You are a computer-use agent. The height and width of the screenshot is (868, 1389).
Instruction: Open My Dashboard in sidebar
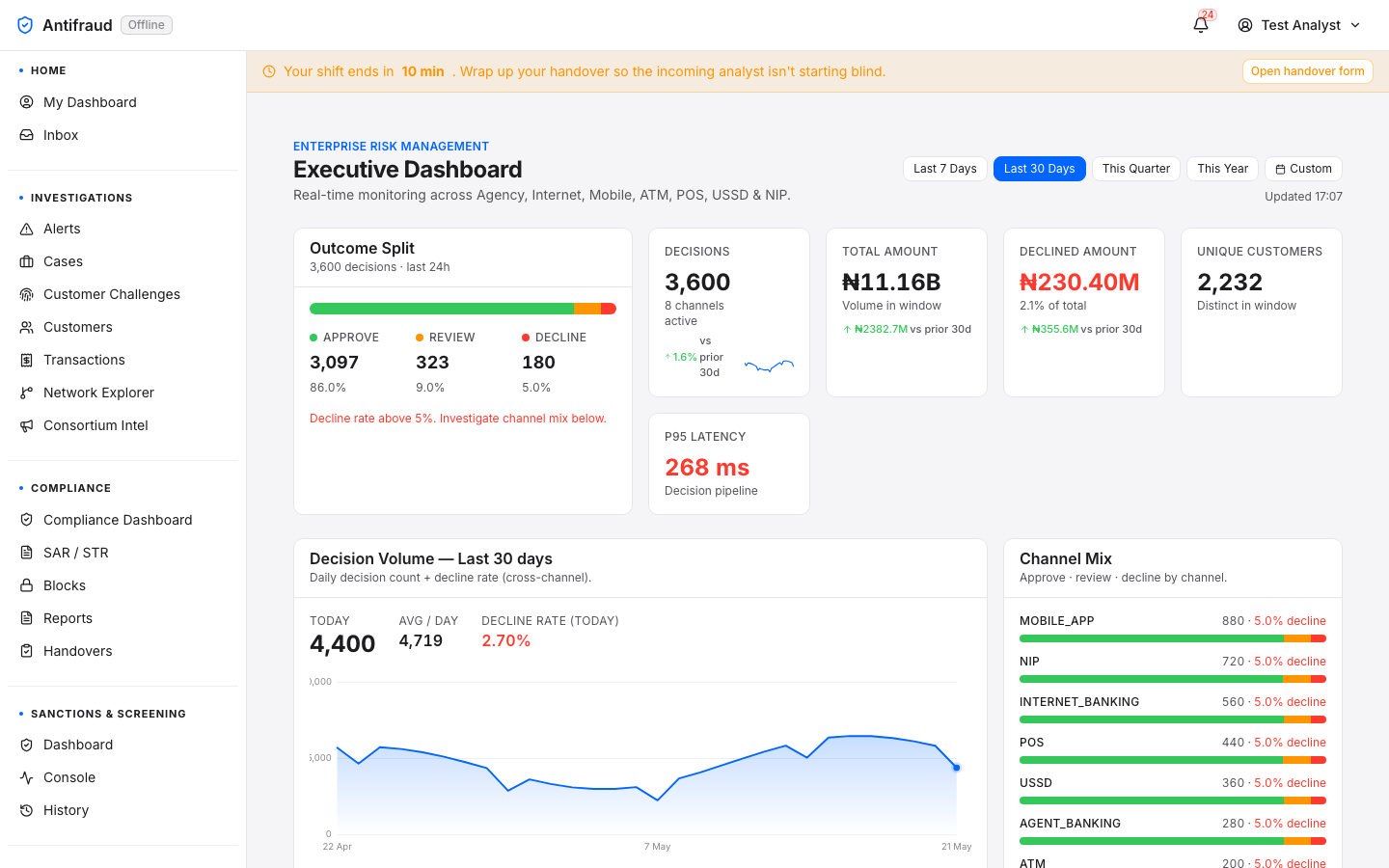point(123,102)
